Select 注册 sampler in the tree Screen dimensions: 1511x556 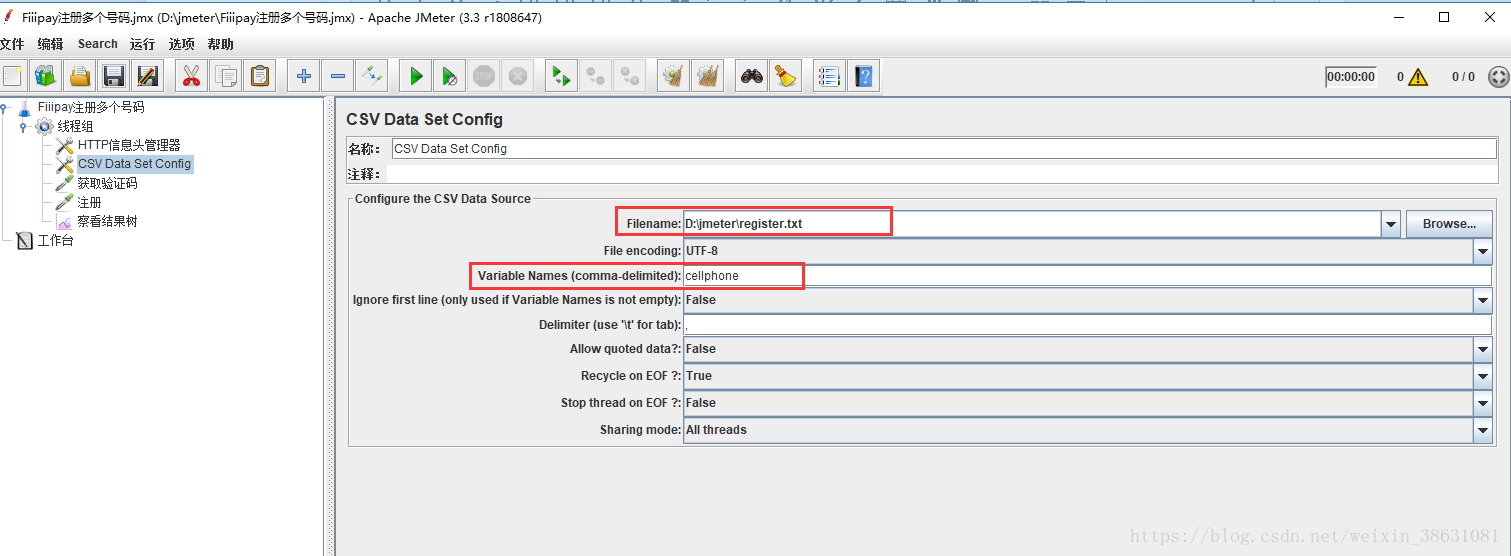click(x=89, y=202)
